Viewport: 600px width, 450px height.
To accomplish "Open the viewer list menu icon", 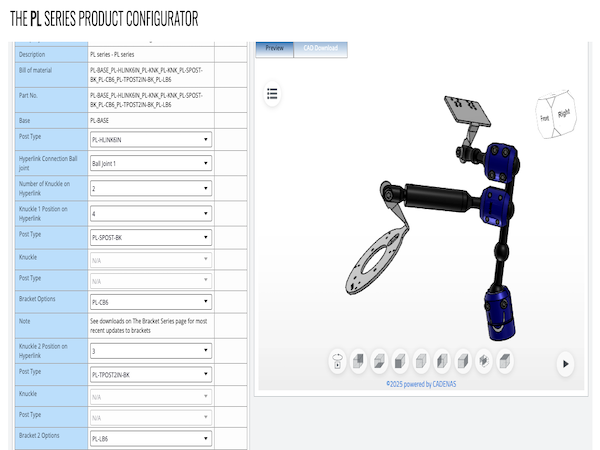I will coord(272,93).
